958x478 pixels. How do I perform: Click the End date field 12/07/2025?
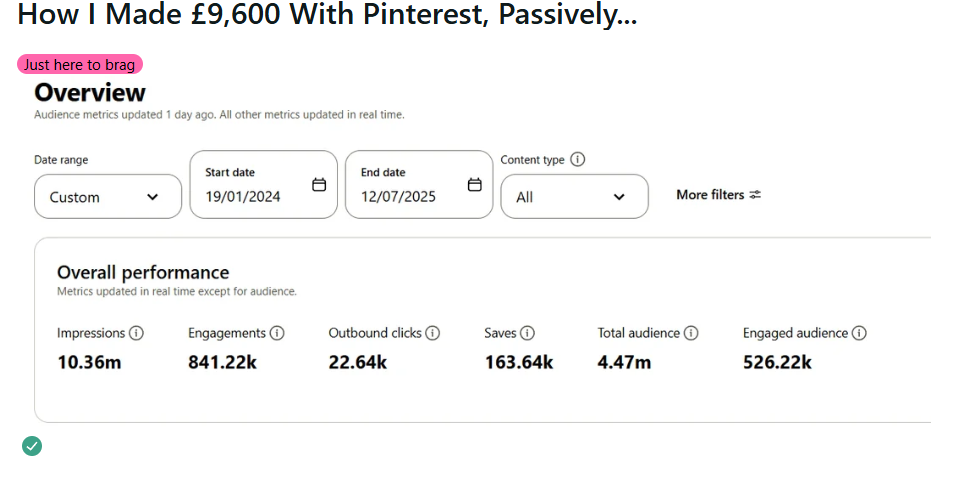click(x=398, y=197)
